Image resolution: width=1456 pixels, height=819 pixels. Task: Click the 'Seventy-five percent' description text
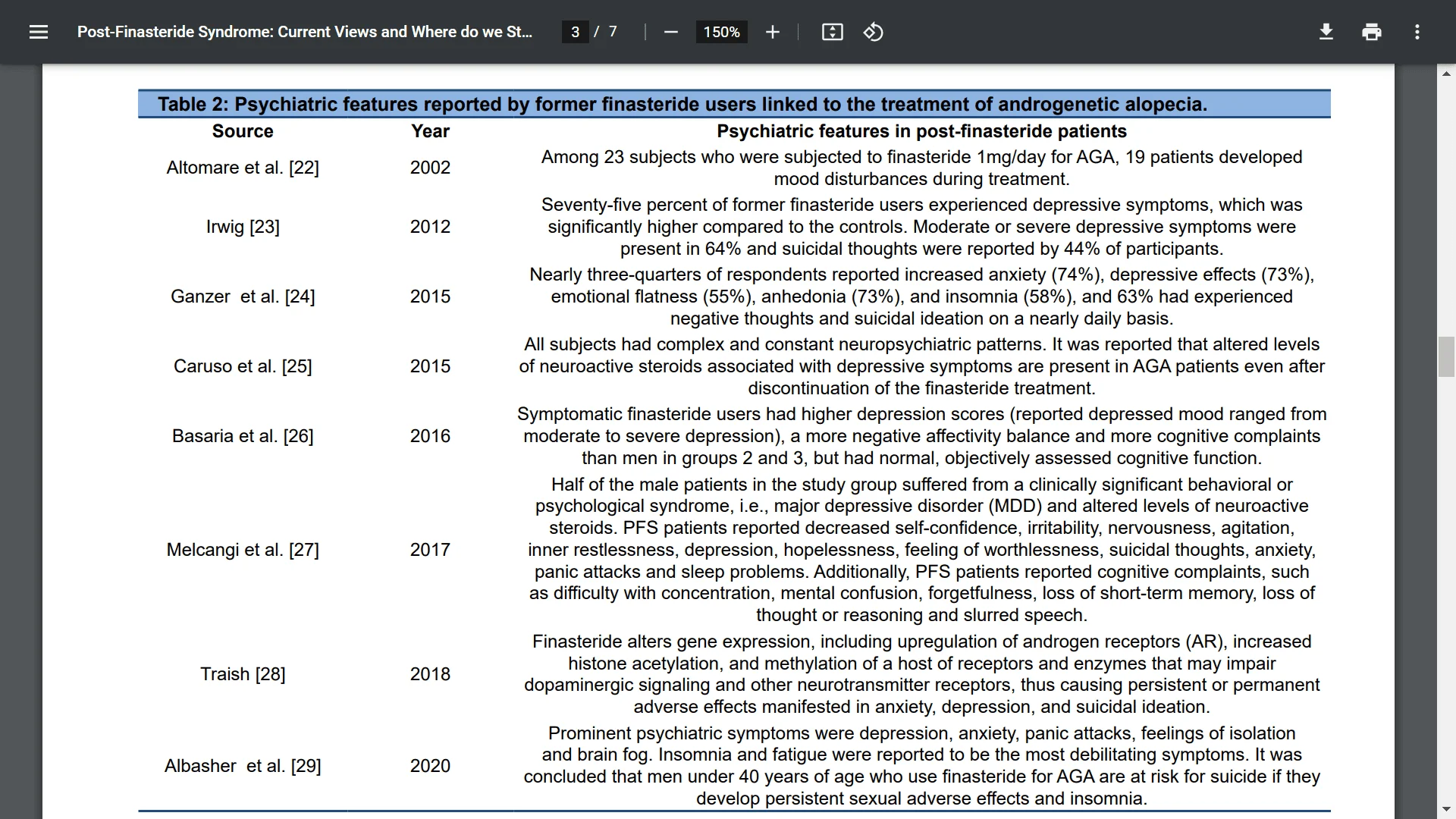click(921, 227)
